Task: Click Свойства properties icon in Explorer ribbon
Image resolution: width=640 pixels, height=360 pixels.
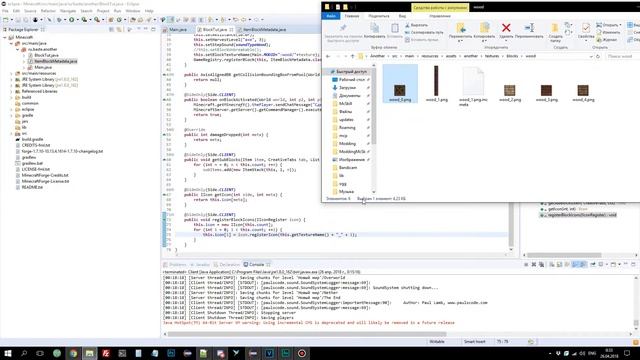Action: pos(586,28)
